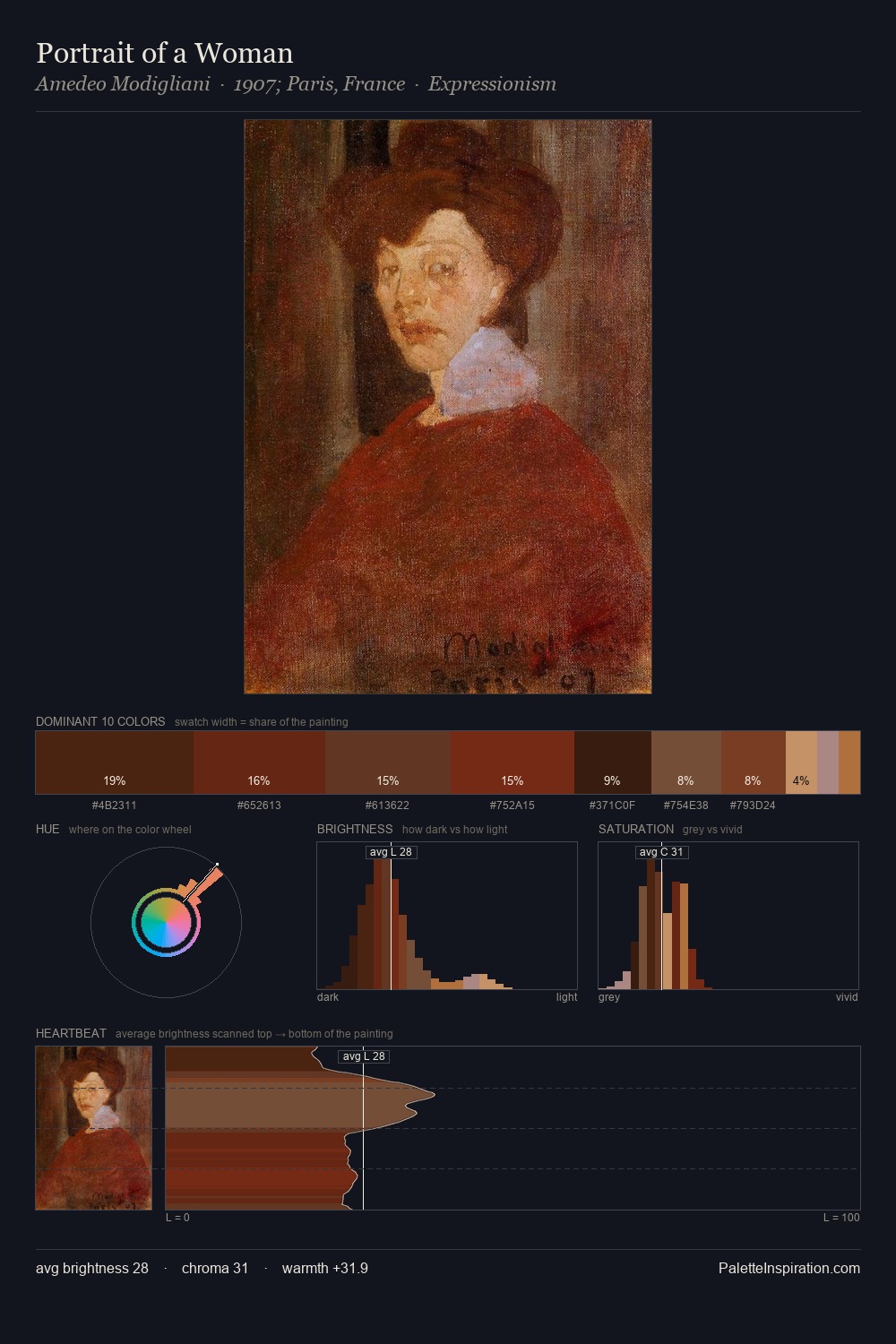Click the hex code #613622 label
Screen dimensions: 896x1344
click(387, 806)
